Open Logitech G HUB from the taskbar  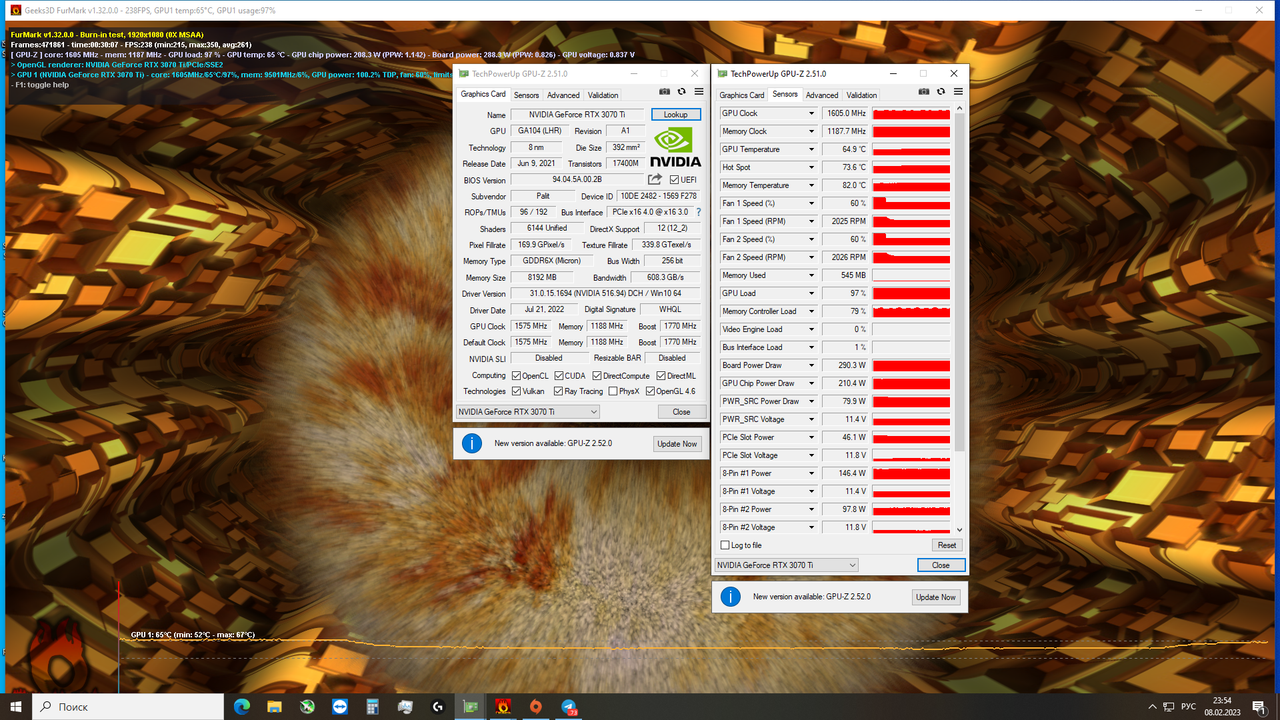[x=438, y=707]
